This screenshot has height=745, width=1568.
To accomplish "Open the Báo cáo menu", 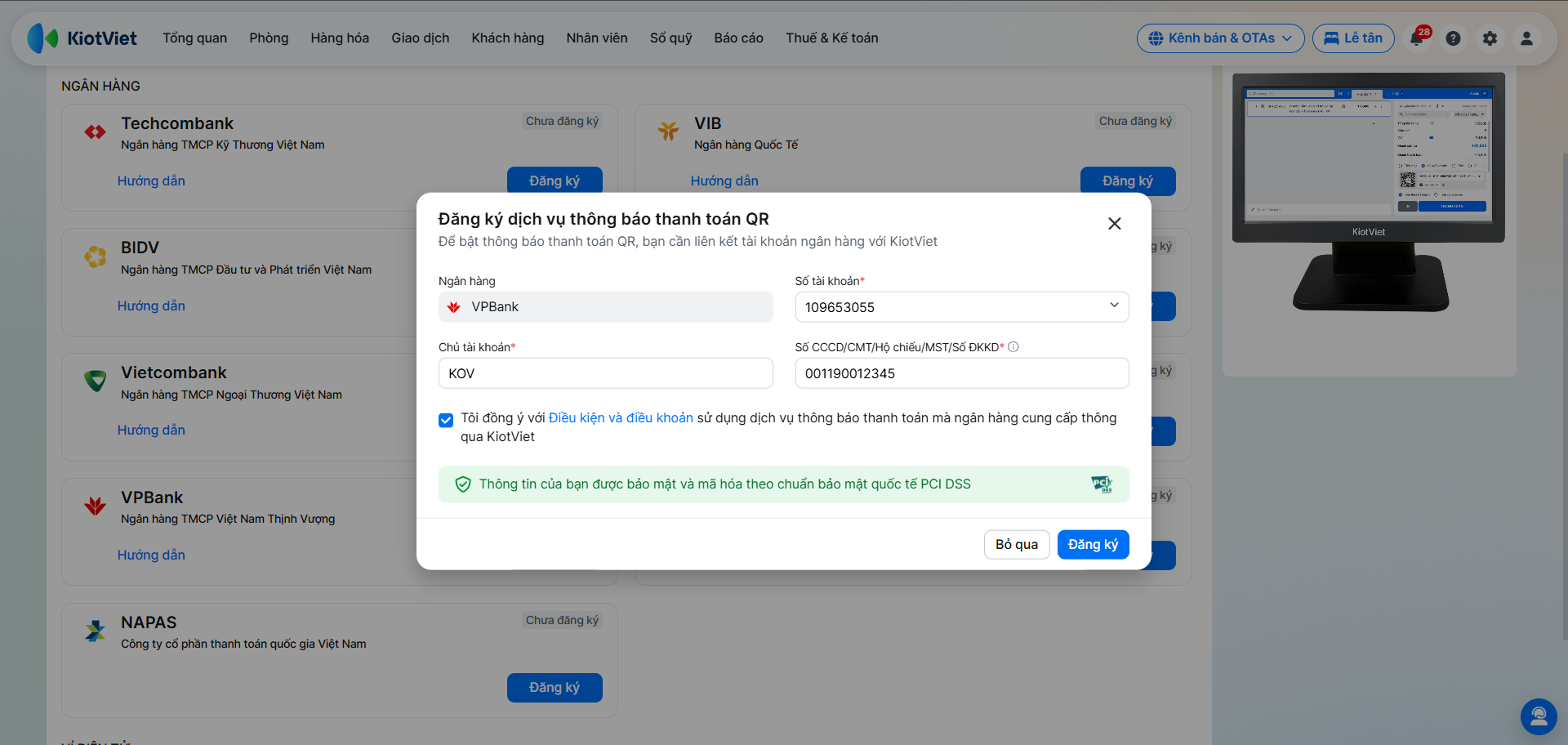I will pyautogui.click(x=739, y=38).
